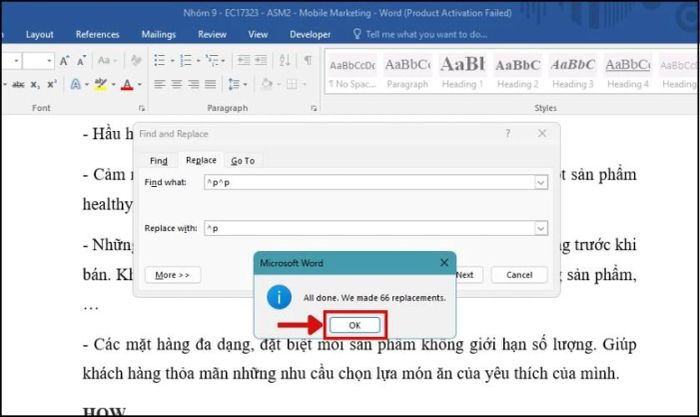
Task: Apply strikethrough formatting
Action: [18, 84]
